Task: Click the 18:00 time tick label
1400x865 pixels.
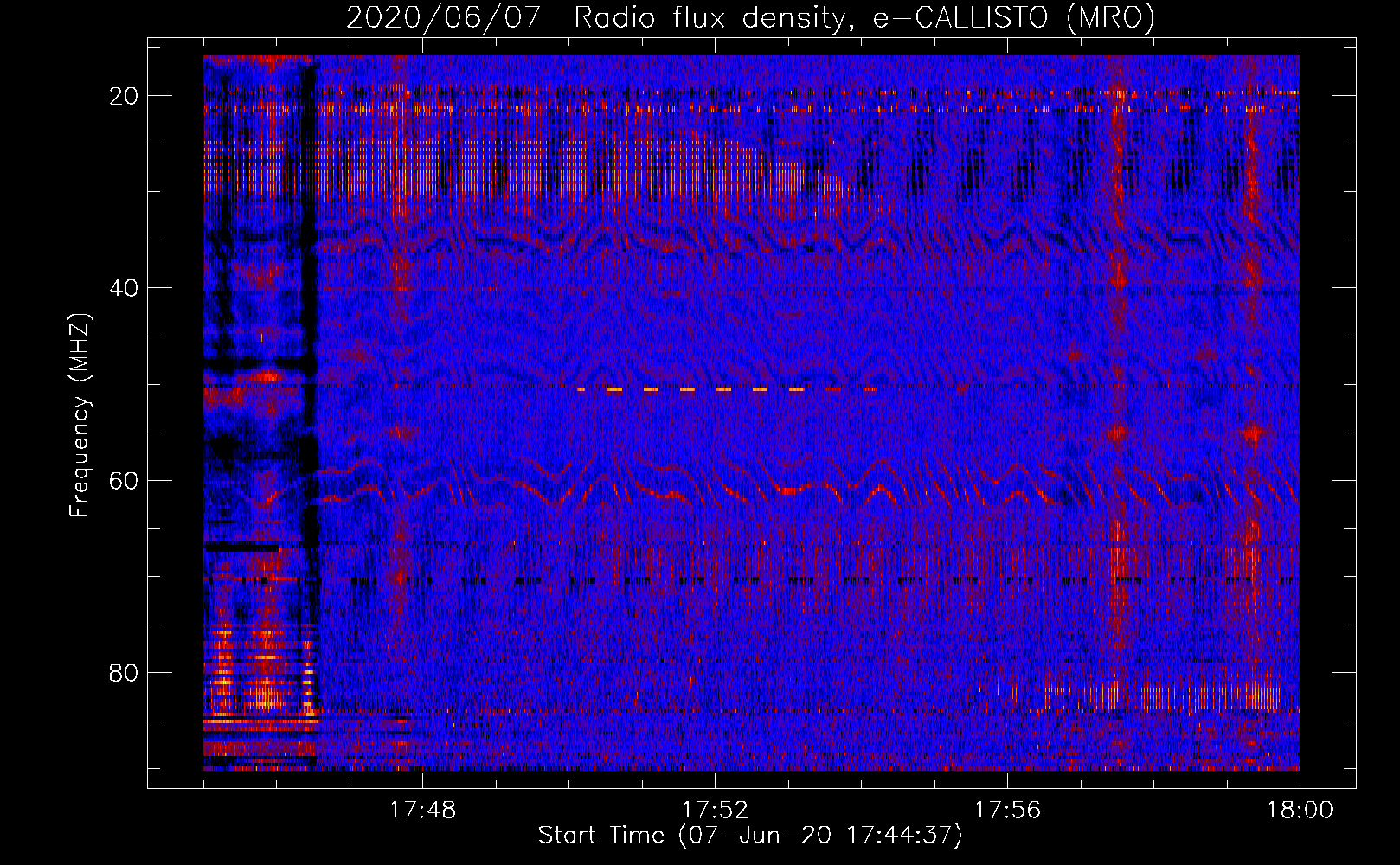Action: tap(1300, 811)
